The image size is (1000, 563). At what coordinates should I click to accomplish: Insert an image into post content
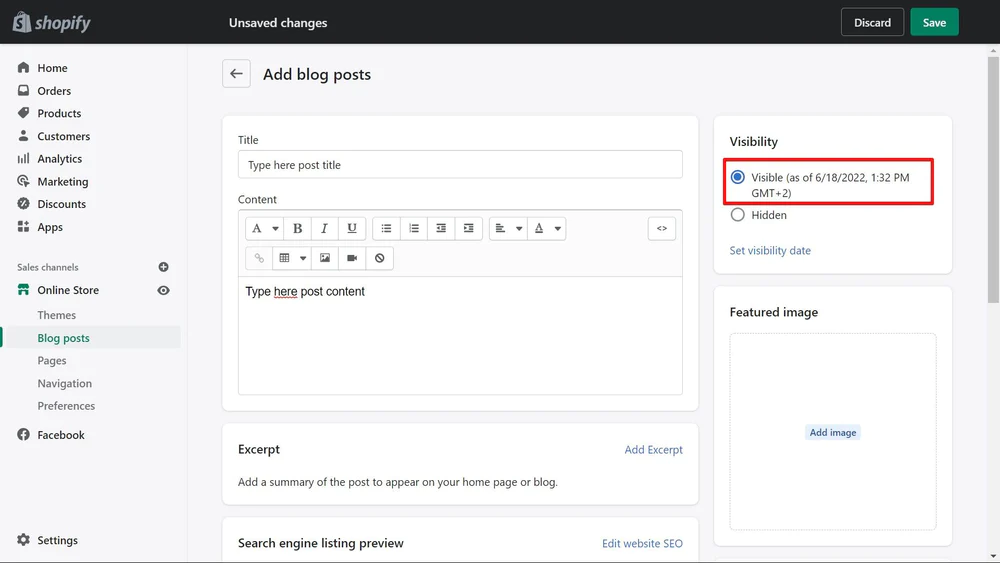click(x=325, y=258)
